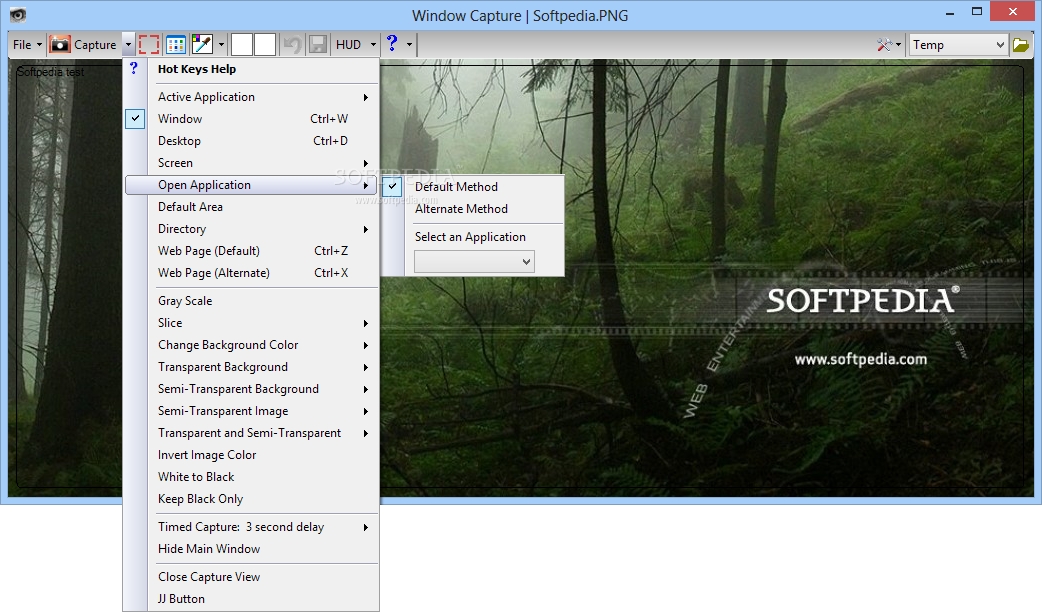Open Semi-Transparent Image submenu
Screen dimensions: 1042x612
tap(252, 411)
